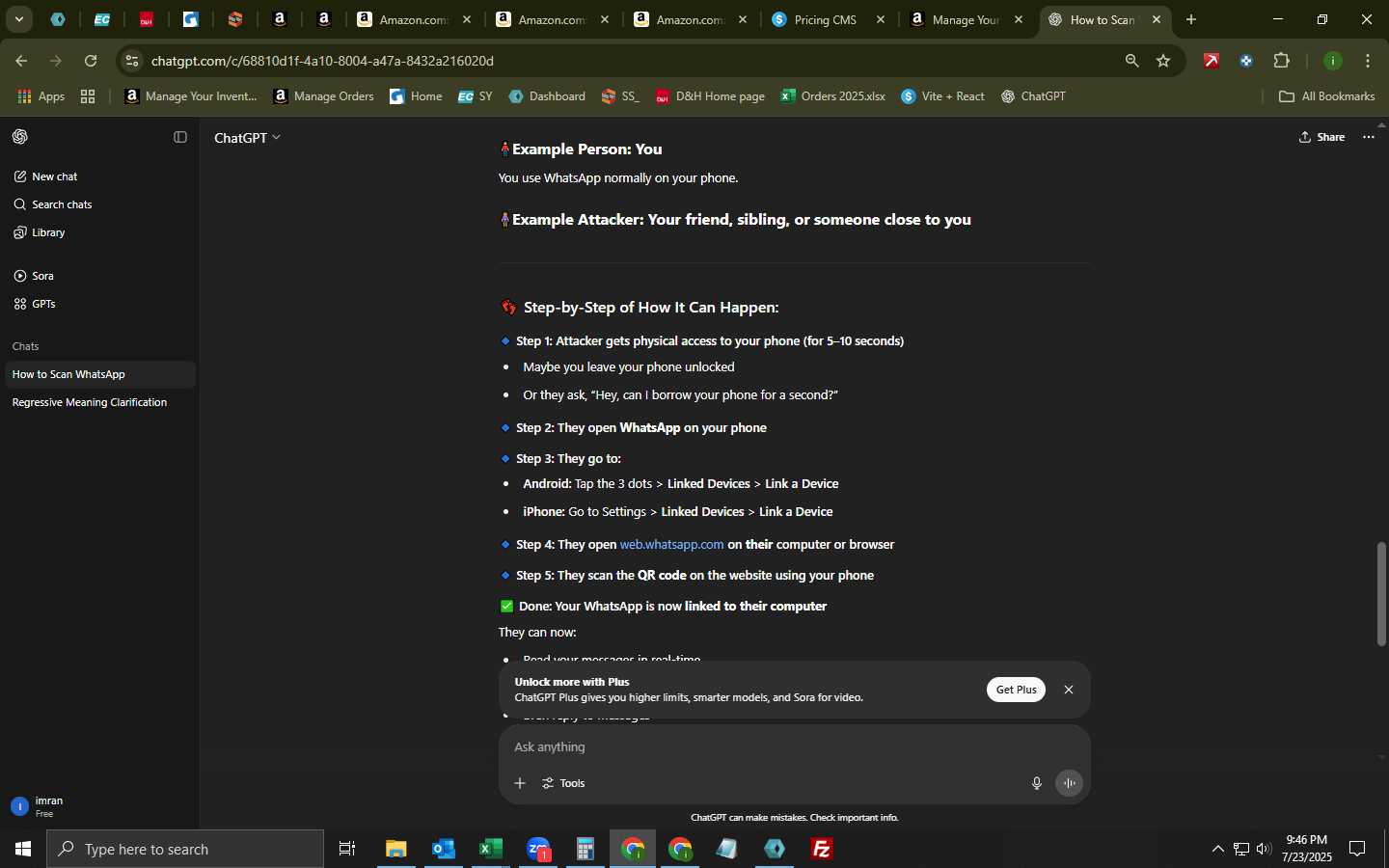Open the Dashboard bookmark
The image size is (1389, 868).
547,96
